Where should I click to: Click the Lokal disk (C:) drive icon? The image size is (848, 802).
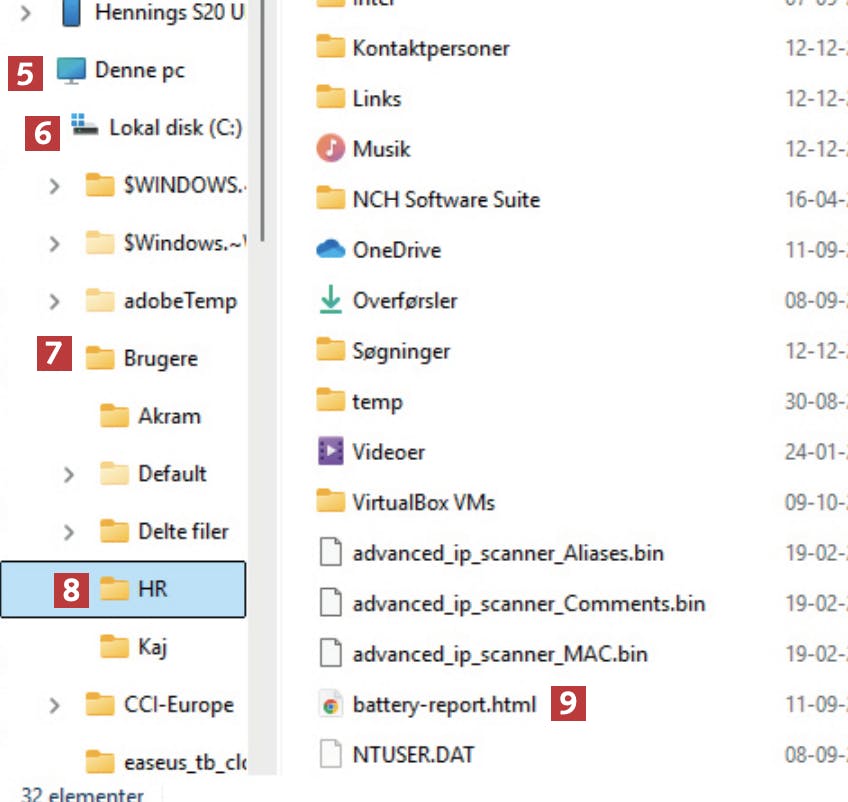85,127
